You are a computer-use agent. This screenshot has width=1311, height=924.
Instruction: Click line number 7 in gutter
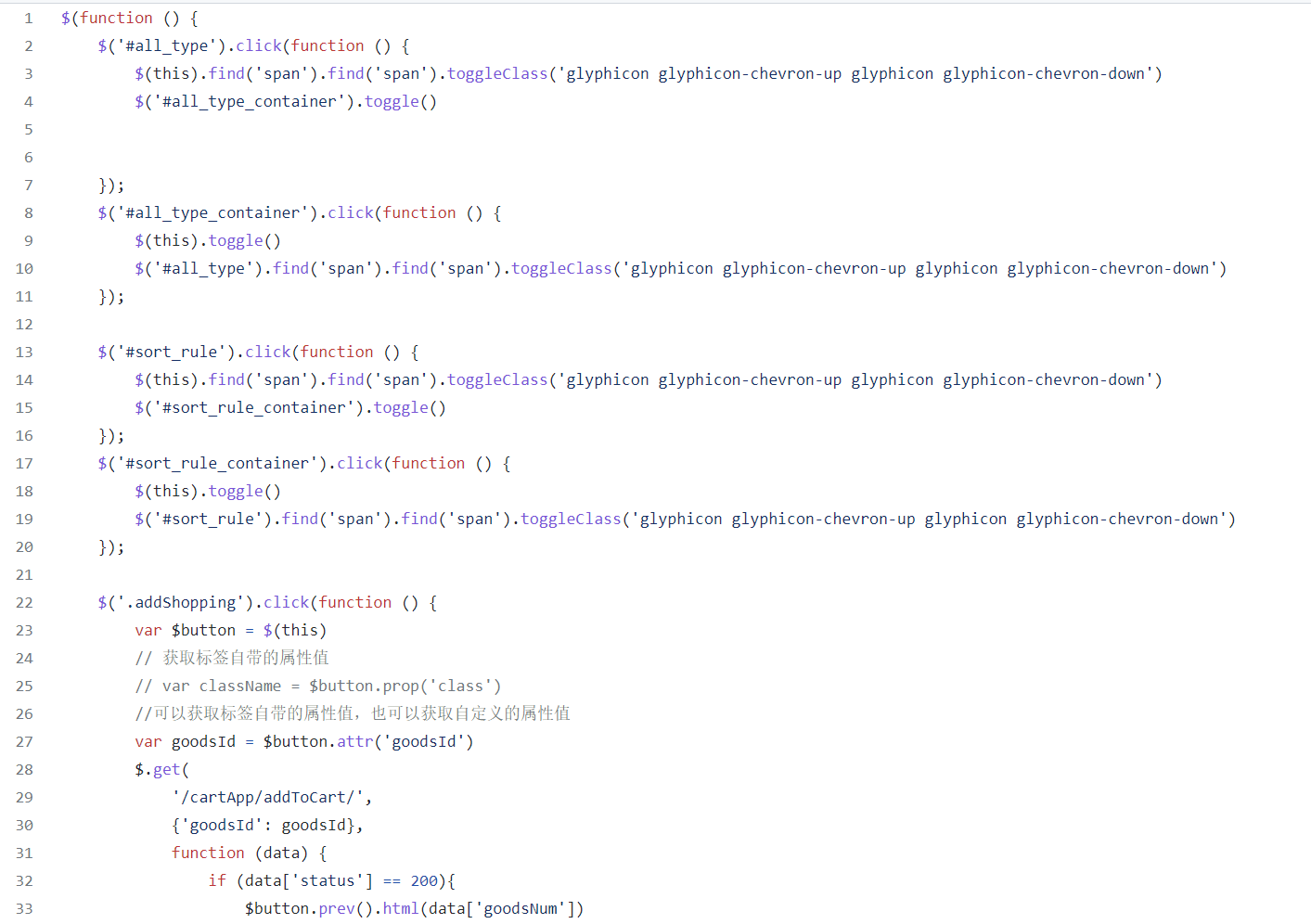pyautogui.click(x=29, y=186)
